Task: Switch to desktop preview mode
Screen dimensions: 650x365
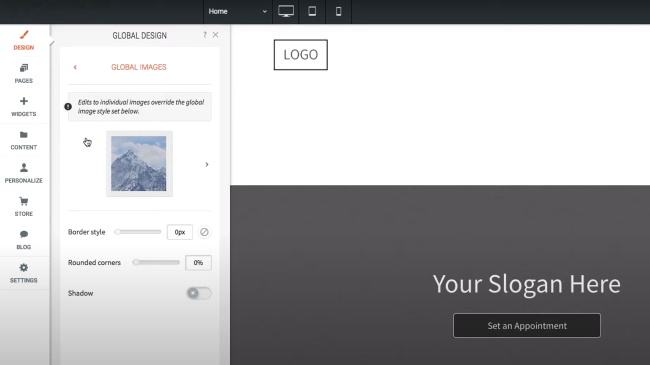Action: 286,11
